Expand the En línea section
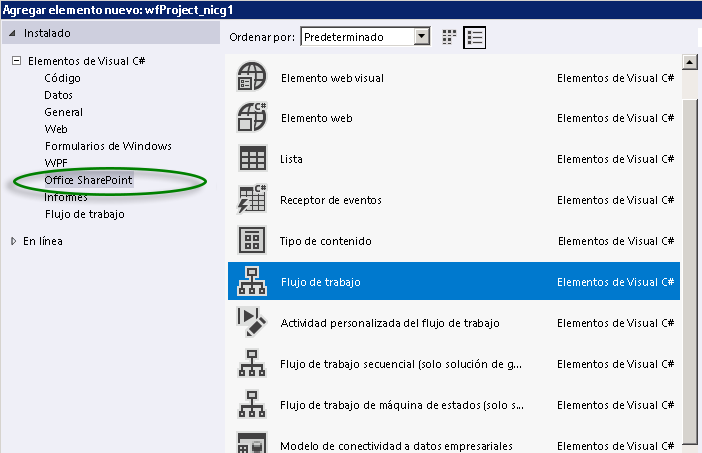Screen dimensions: 702x453 14,241
